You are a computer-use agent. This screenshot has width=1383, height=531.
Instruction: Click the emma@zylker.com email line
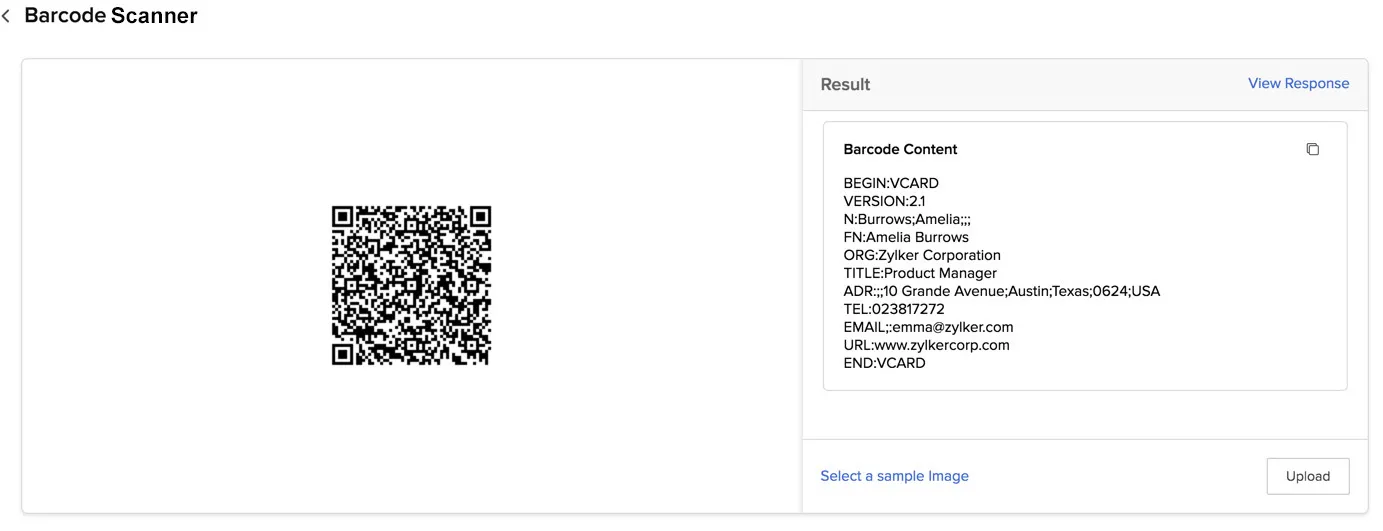929,327
